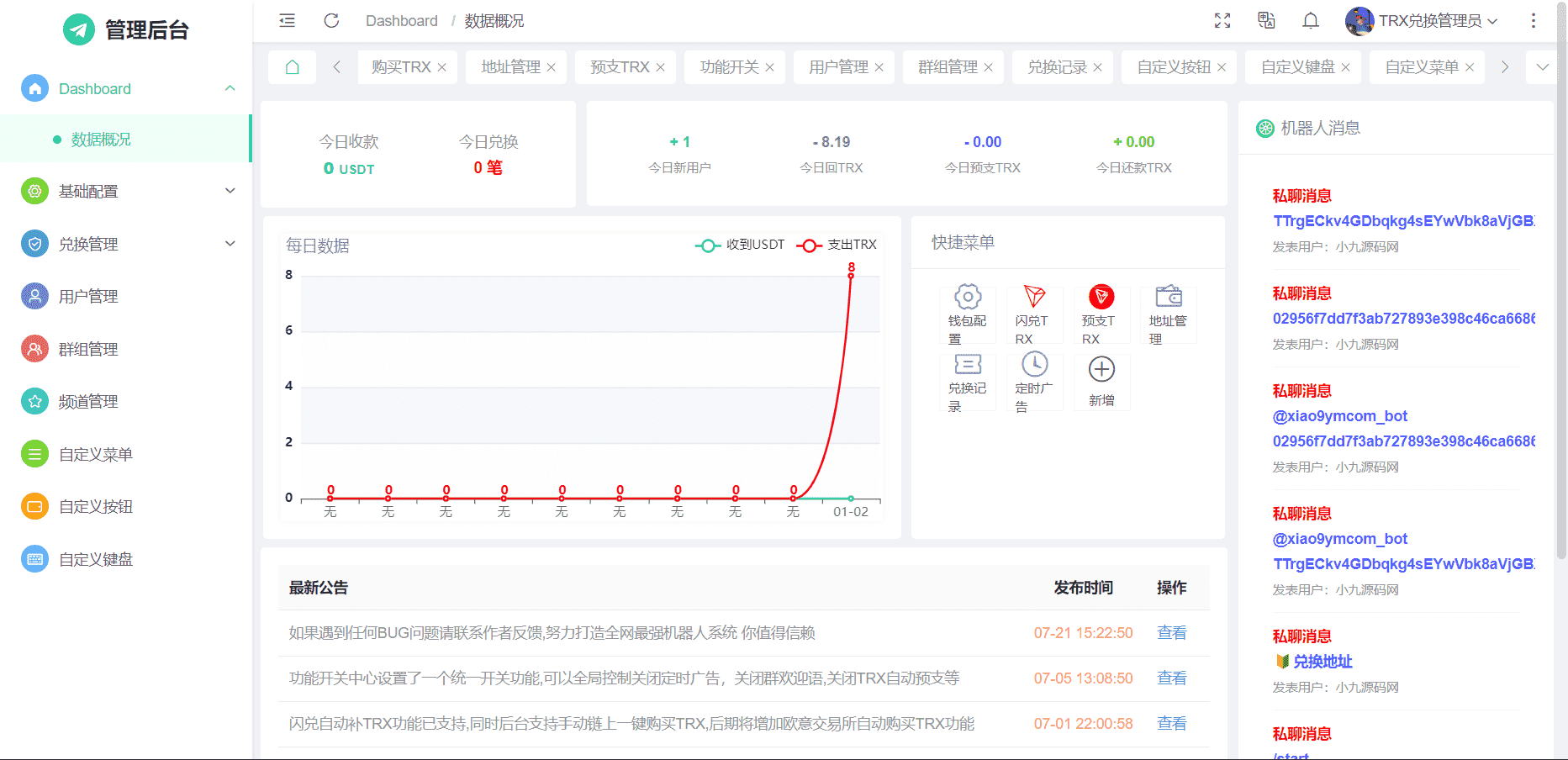Image resolution: width=1568 pixels, height=760 pixels.
Task: Enter fullscreen mode via the expand icon
Action: click(x=1222, y=21)
